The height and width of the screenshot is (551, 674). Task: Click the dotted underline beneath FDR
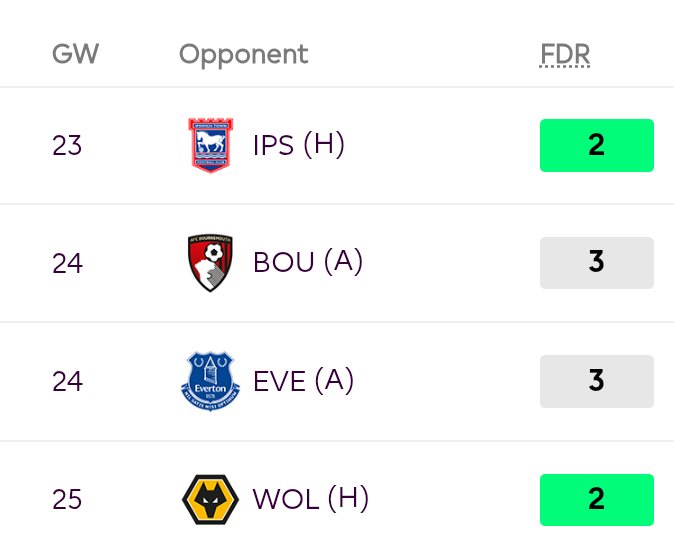pos(565,67)
